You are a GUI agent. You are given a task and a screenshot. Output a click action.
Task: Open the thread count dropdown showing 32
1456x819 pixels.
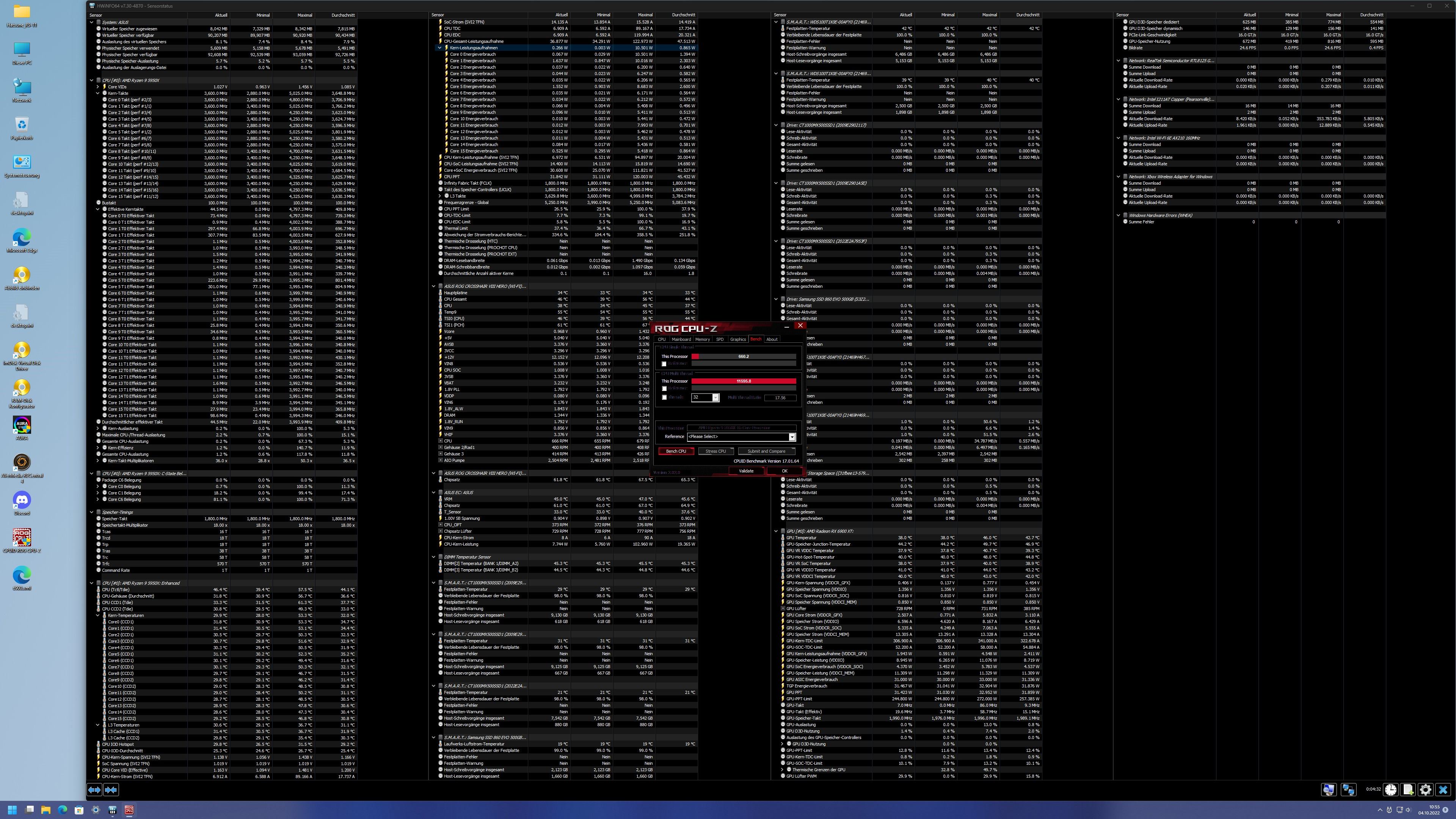pyautogui.click(x=715, y=397)
